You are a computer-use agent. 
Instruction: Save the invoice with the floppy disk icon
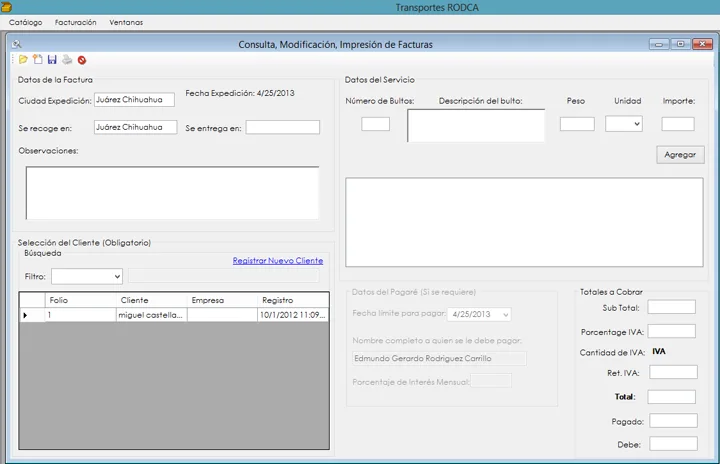(x=52, y=59)
